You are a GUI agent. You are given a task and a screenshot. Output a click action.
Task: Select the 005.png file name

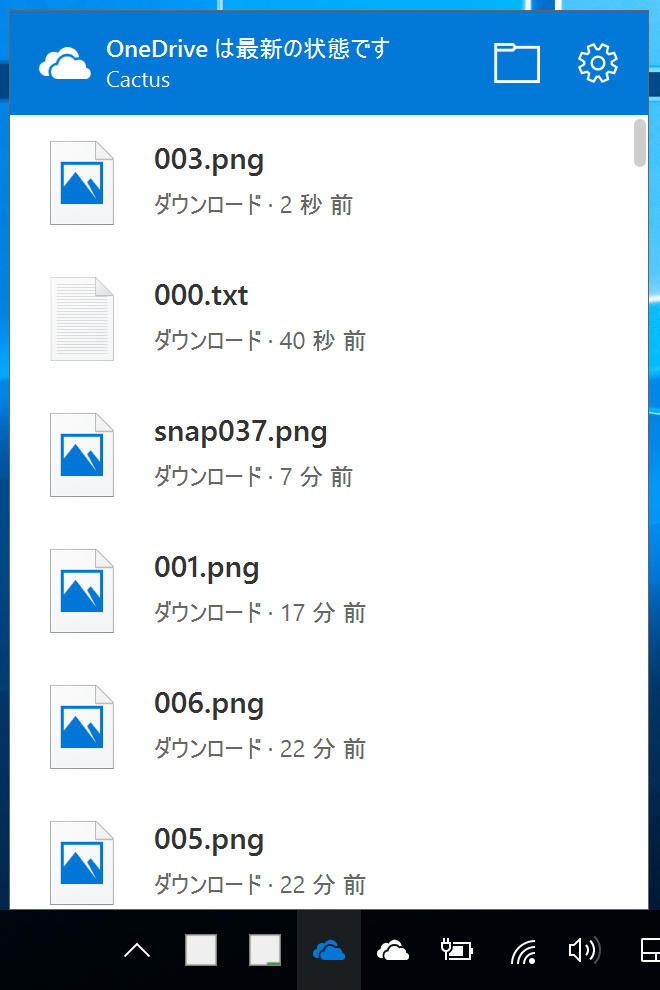click(x=209, y=840)
